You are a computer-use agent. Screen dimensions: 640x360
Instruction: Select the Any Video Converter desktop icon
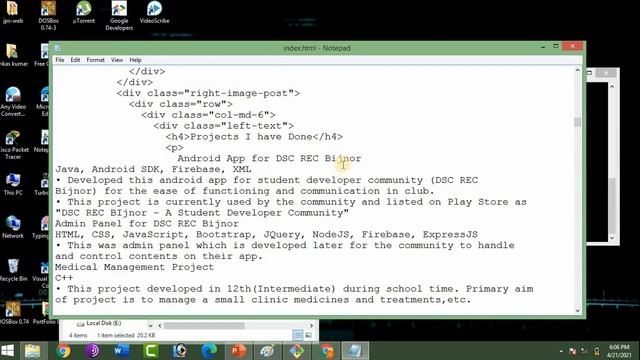(x=13, y=102)
